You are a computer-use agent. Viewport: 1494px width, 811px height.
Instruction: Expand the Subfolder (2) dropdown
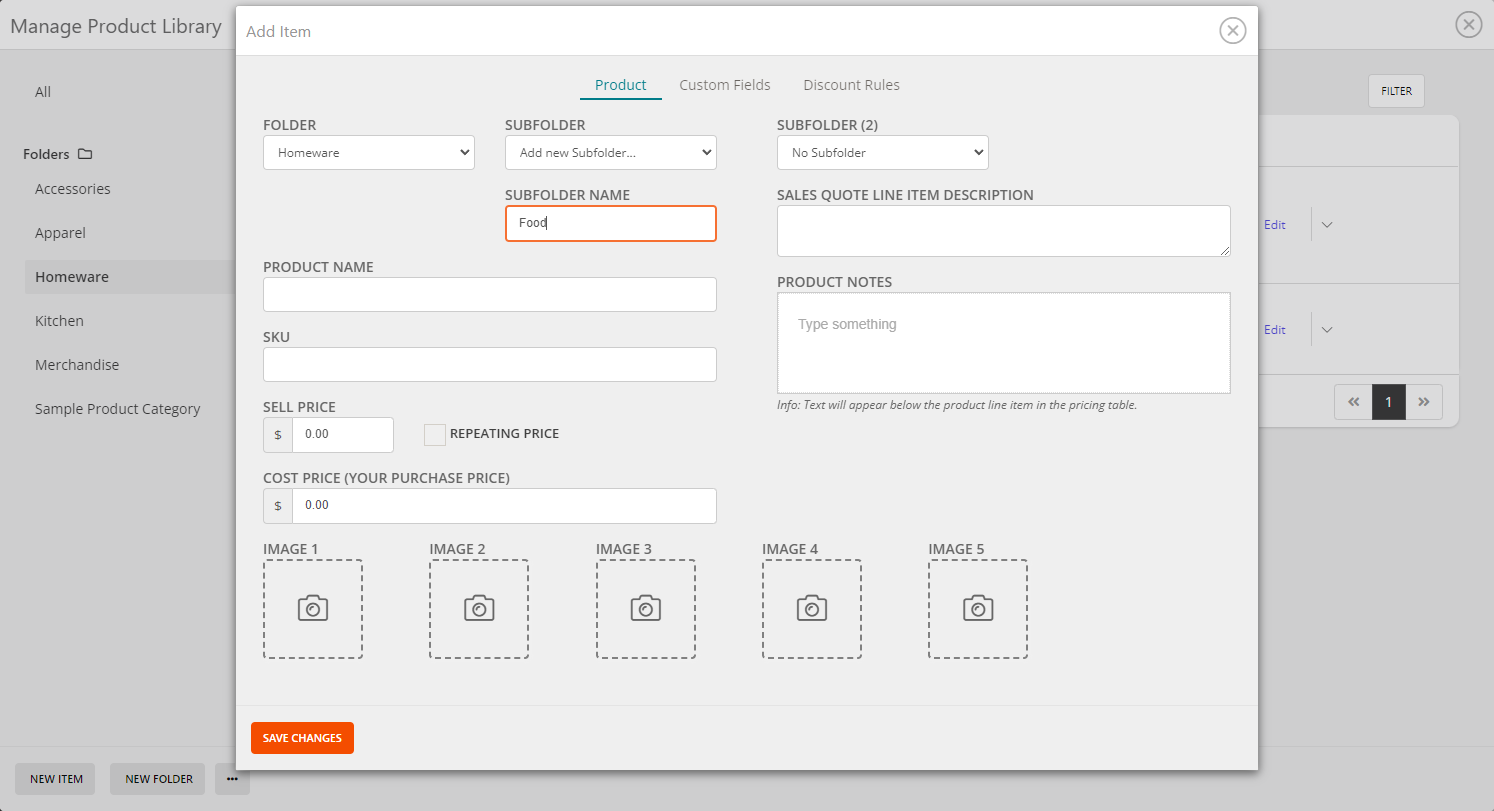(882, 152)
